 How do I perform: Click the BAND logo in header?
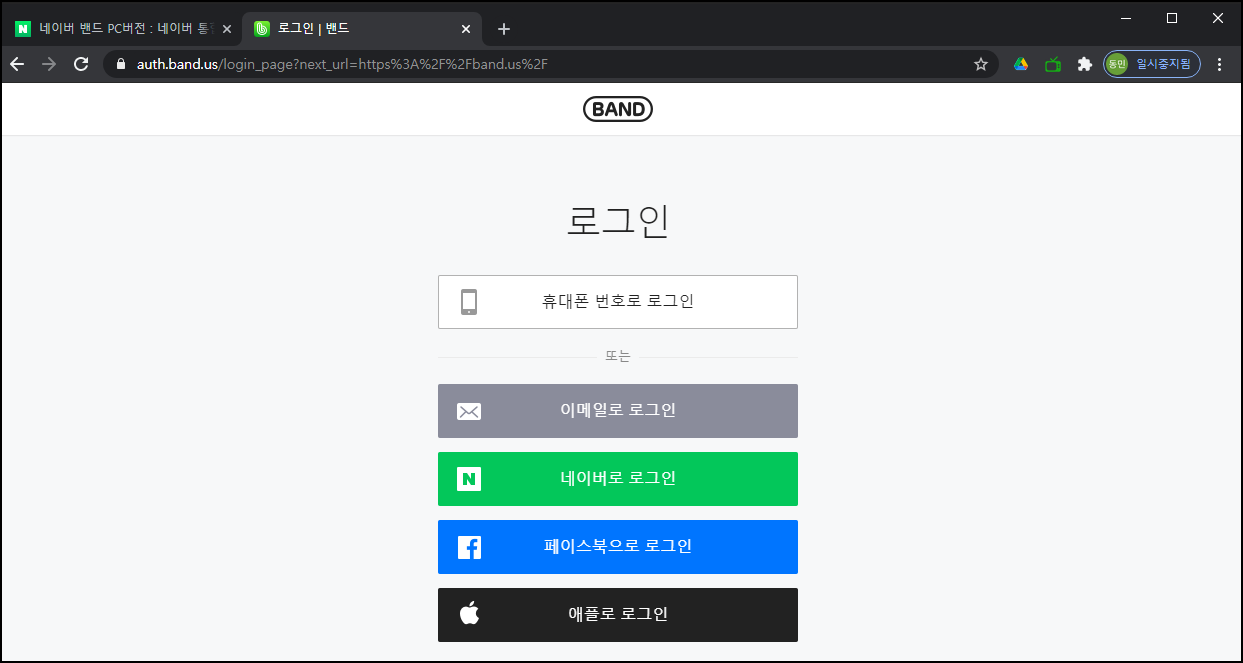pos(618,109)
